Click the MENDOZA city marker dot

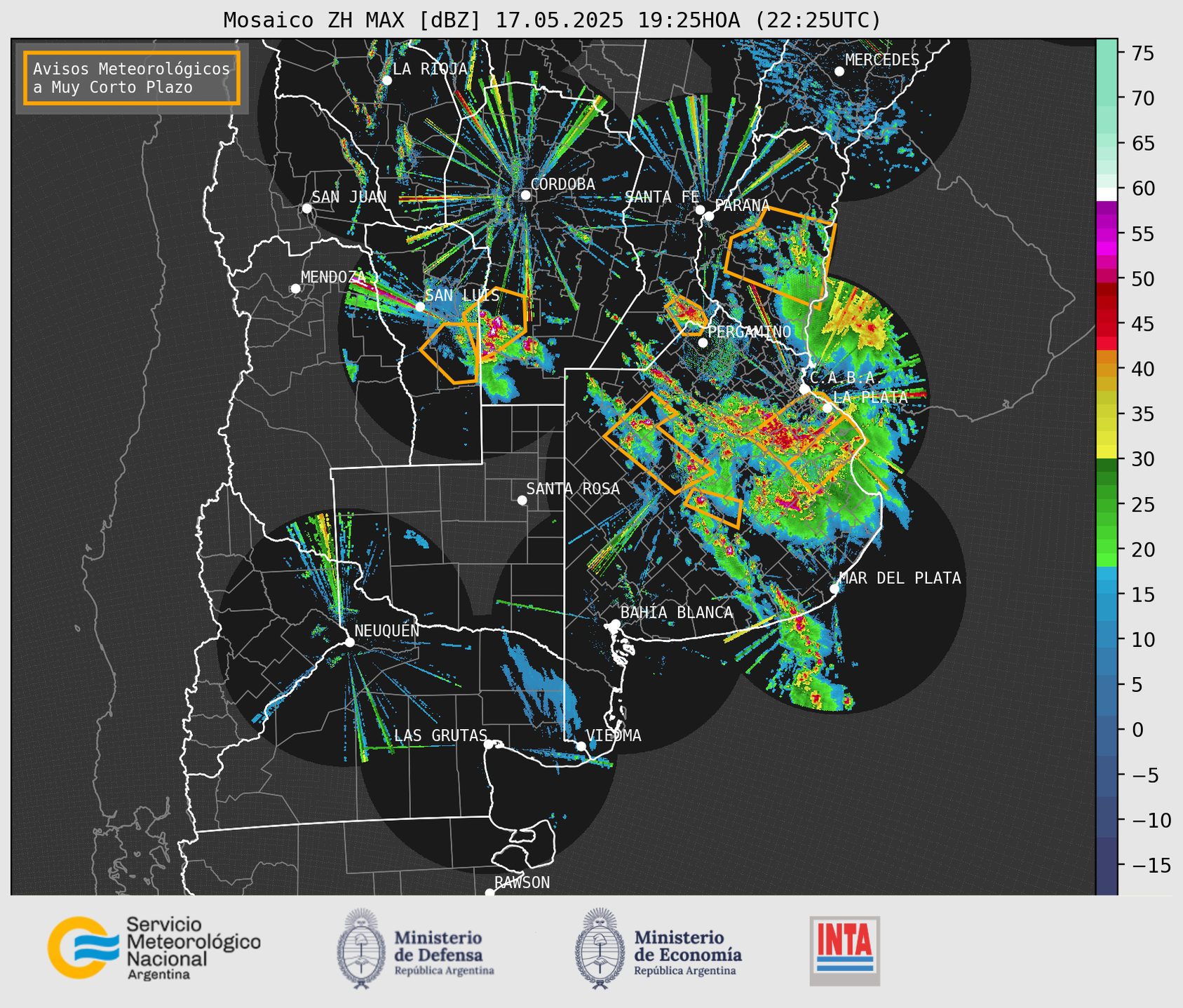[x=295, y=289]
